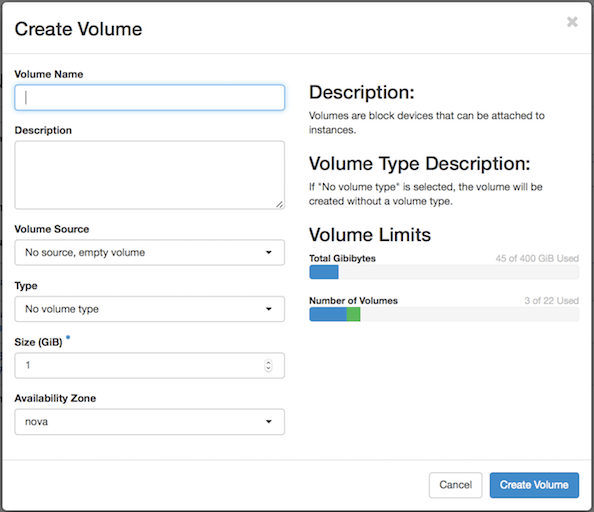
Task: Open the Type dropdown showing No volume type
Action: click(150, 309)
